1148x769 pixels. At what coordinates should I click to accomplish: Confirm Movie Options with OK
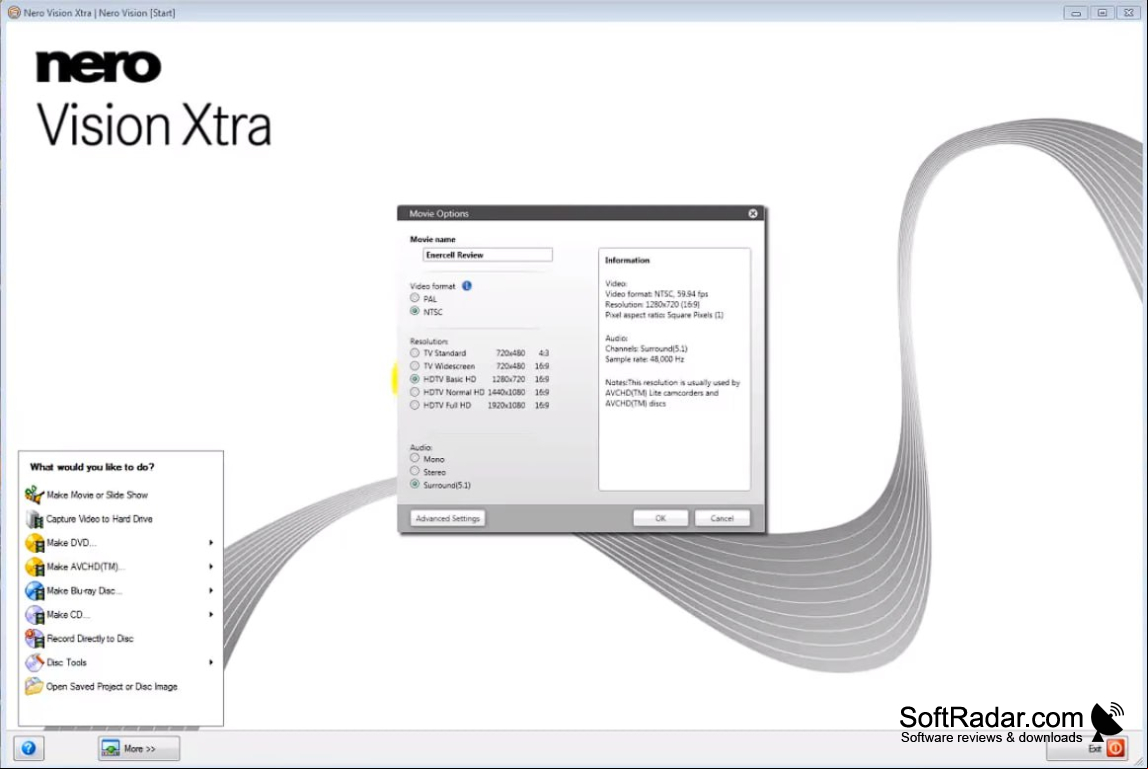(x=660, y=519)
